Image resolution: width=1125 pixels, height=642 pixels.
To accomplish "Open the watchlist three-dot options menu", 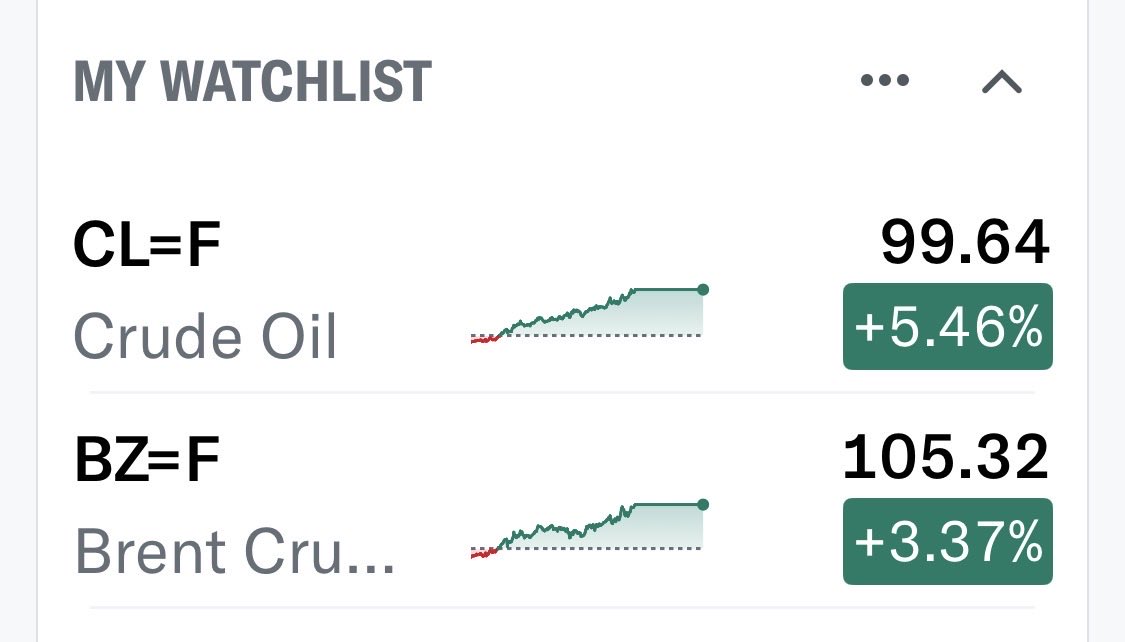I will (x=885, y=81).
